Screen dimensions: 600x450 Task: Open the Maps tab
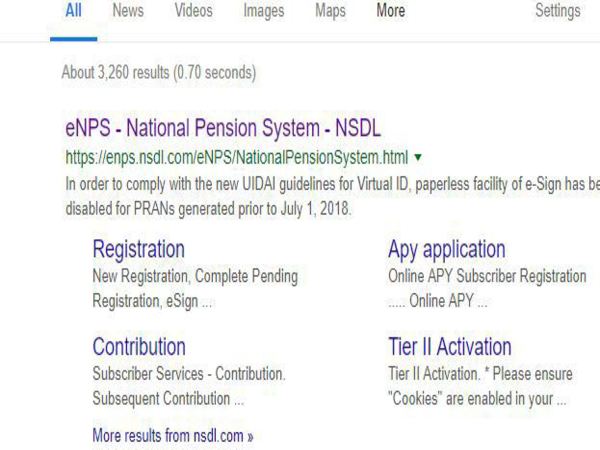pyautogui.click(x=331, y=11)
